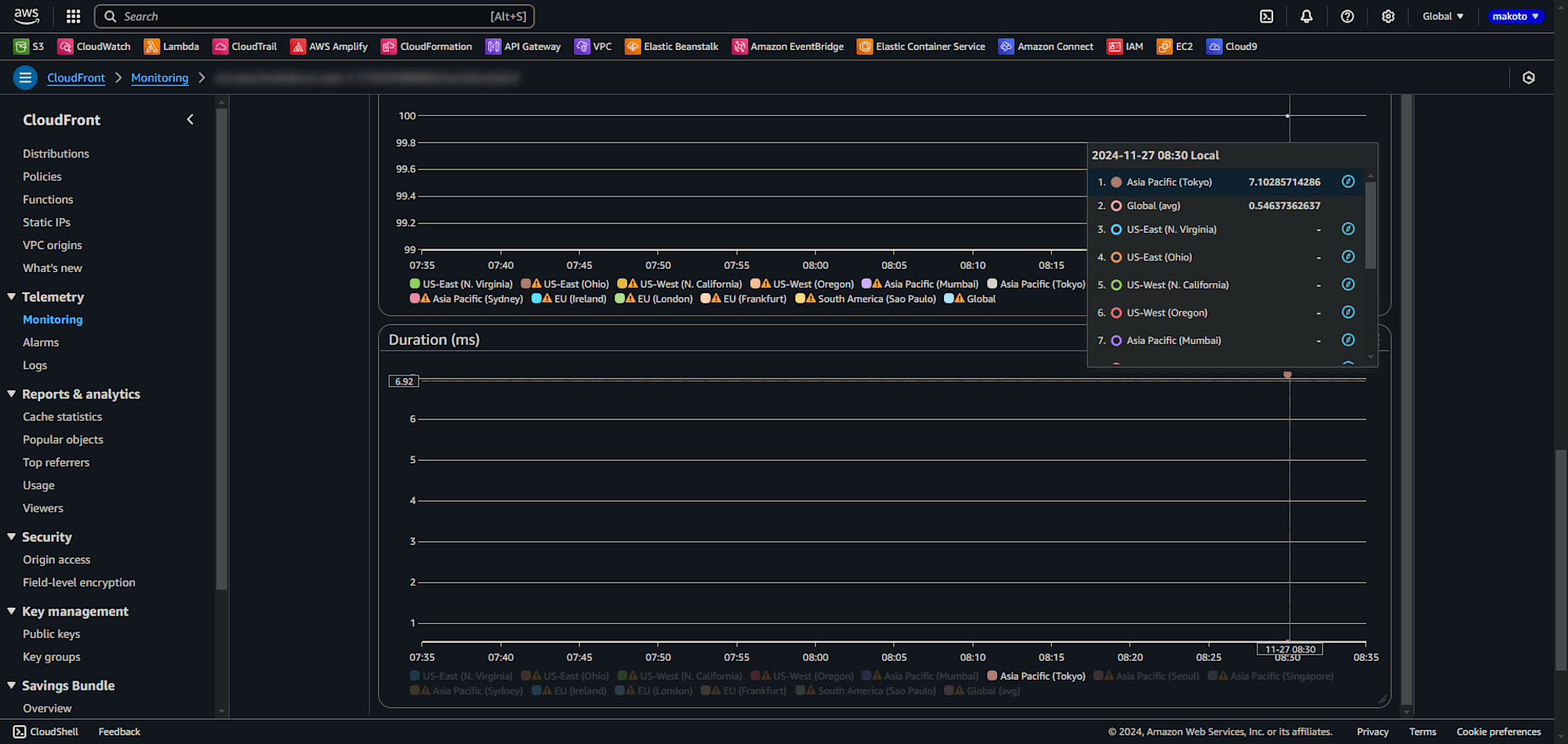
Task: Open EC2 favorite shortcut
Action: point(1174,46)
